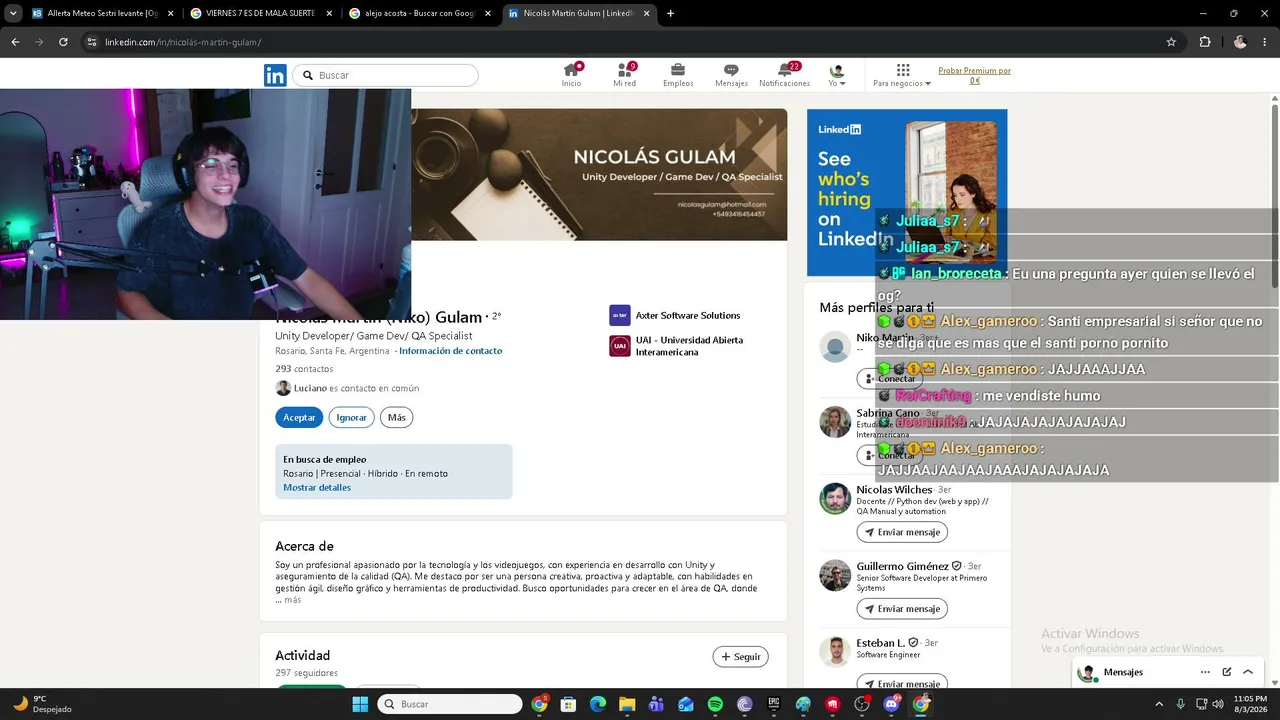Accept the connection request with Aceptar
This screenshot has height=720, width=1280.
299,417
